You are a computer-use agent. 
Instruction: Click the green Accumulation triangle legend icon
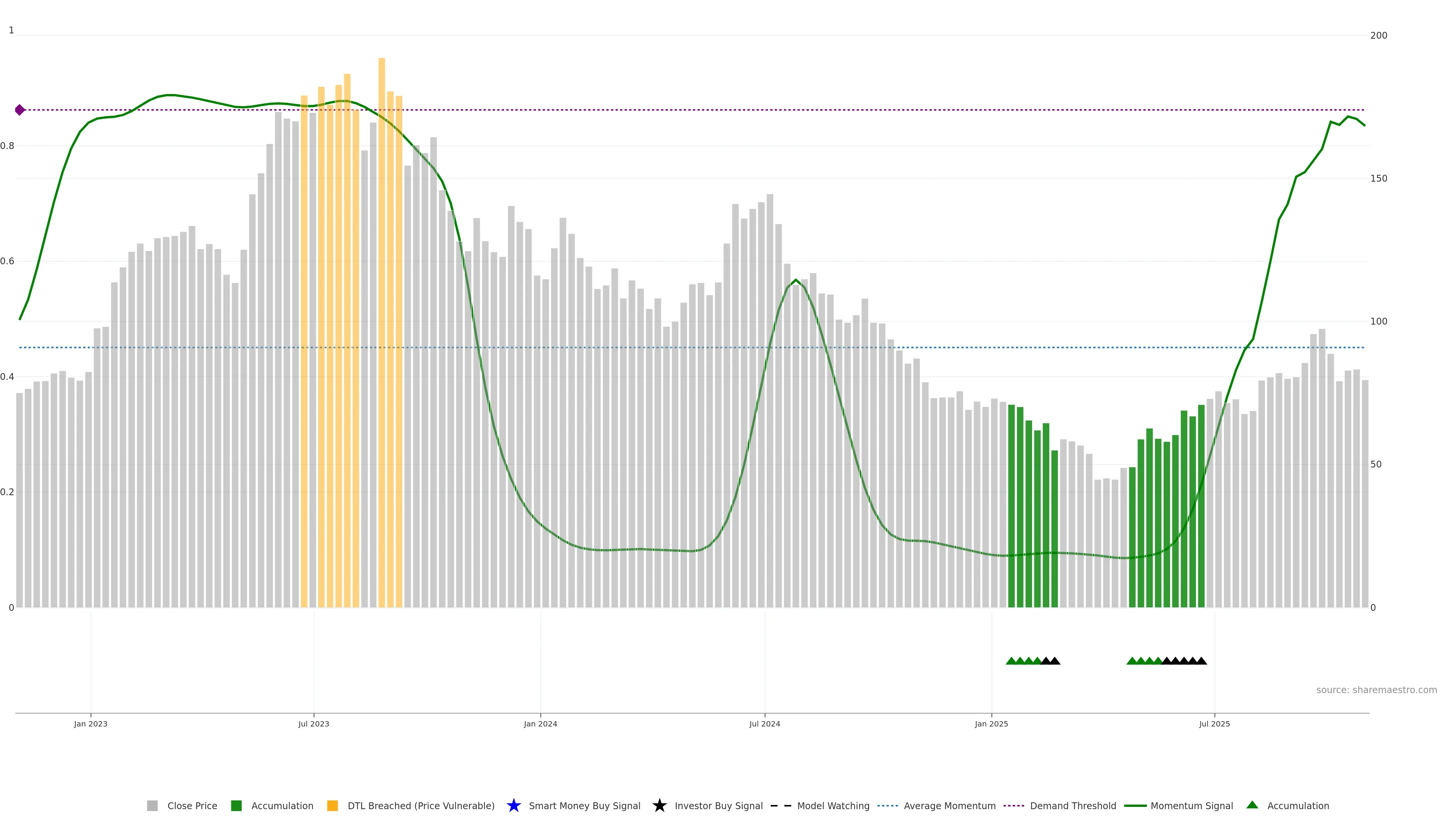click(1252, 805)
